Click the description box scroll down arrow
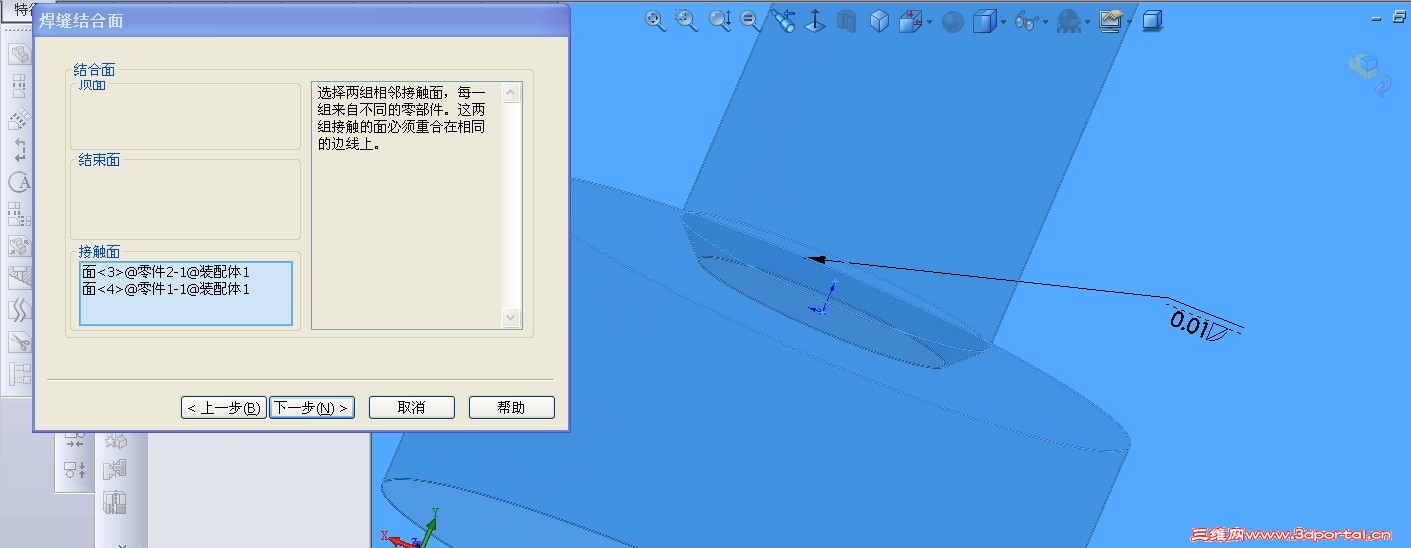 pyautogui.click(x=512, y=317)
